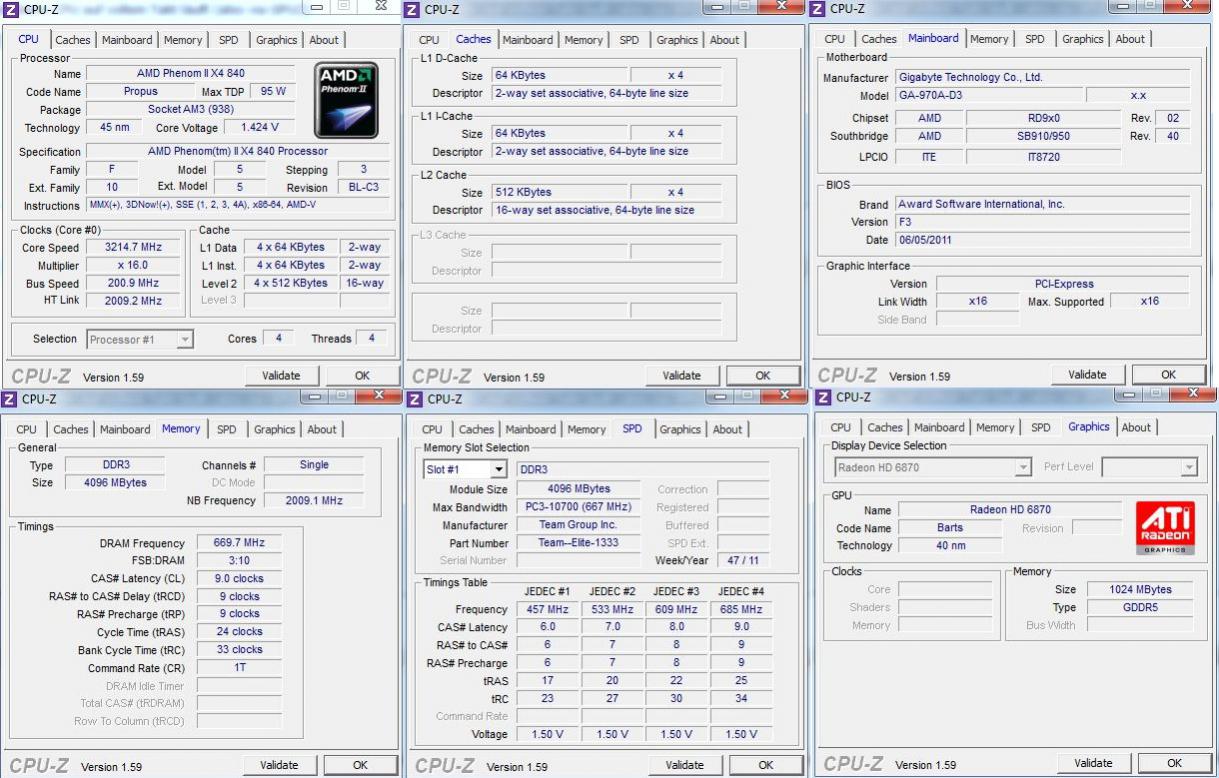Open the Radeon HD 6870 display device dropdown
The image size is (1219, 778).
pos(1023,467)
